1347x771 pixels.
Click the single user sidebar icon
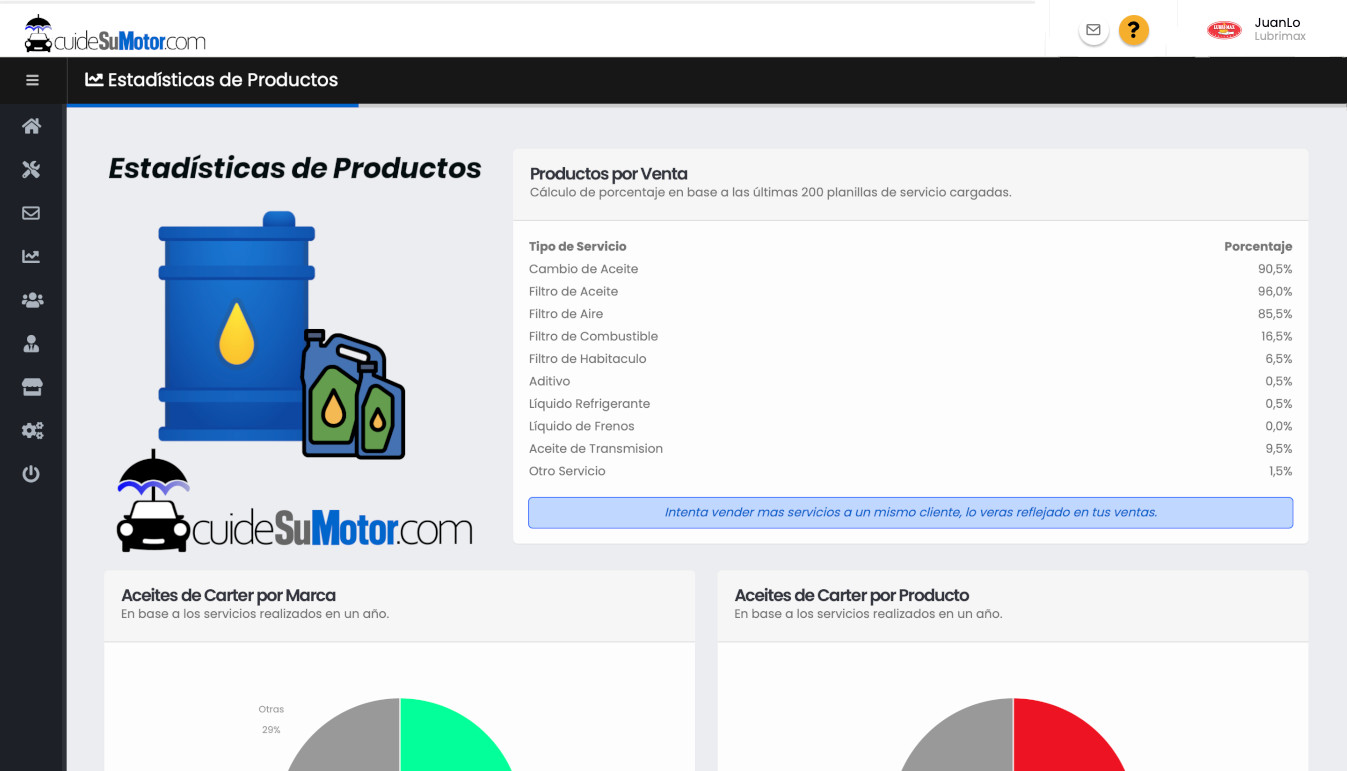(32, 344)
